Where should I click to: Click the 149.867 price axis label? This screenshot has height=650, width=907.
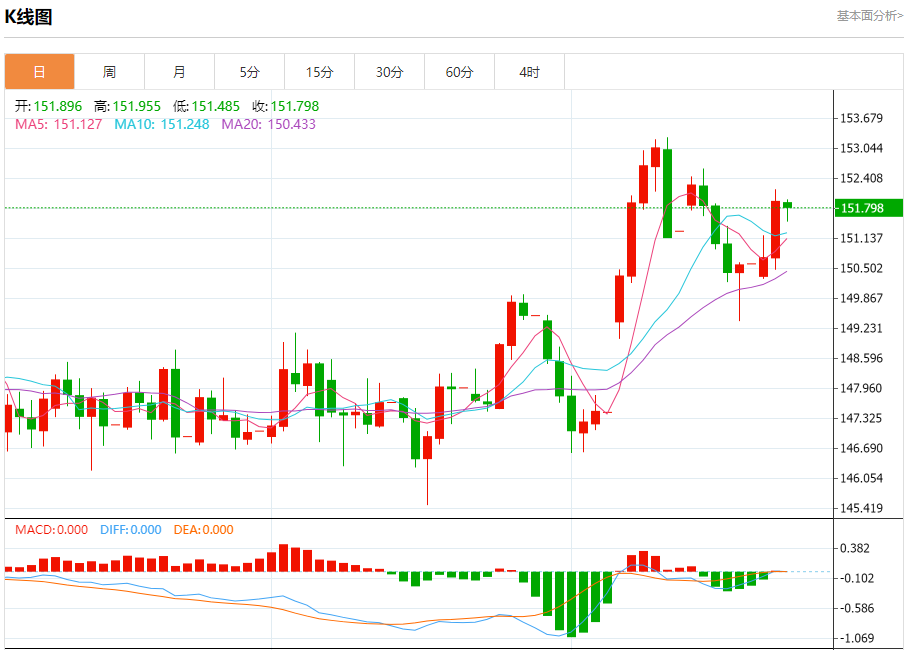pyautogui.click(x=861, y=298)
